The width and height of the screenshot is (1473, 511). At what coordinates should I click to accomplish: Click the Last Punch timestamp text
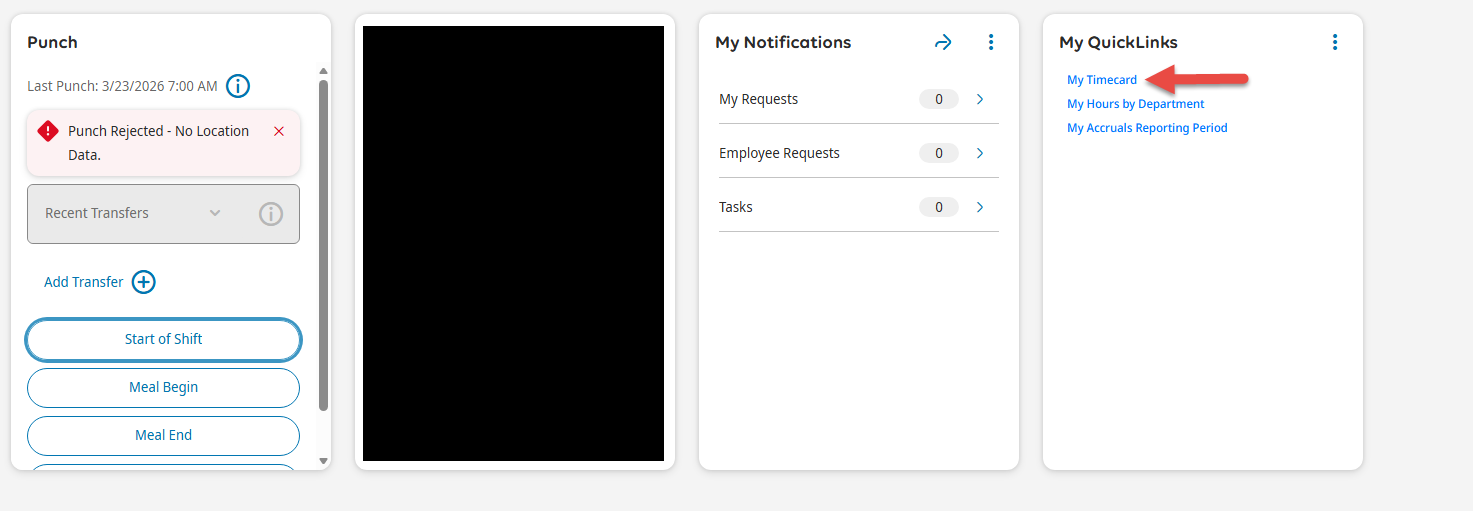[x=122, y=86]
